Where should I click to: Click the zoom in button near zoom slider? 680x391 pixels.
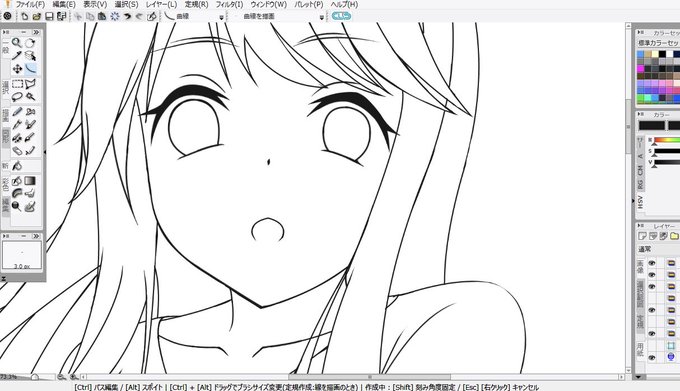tap(74, 377)
